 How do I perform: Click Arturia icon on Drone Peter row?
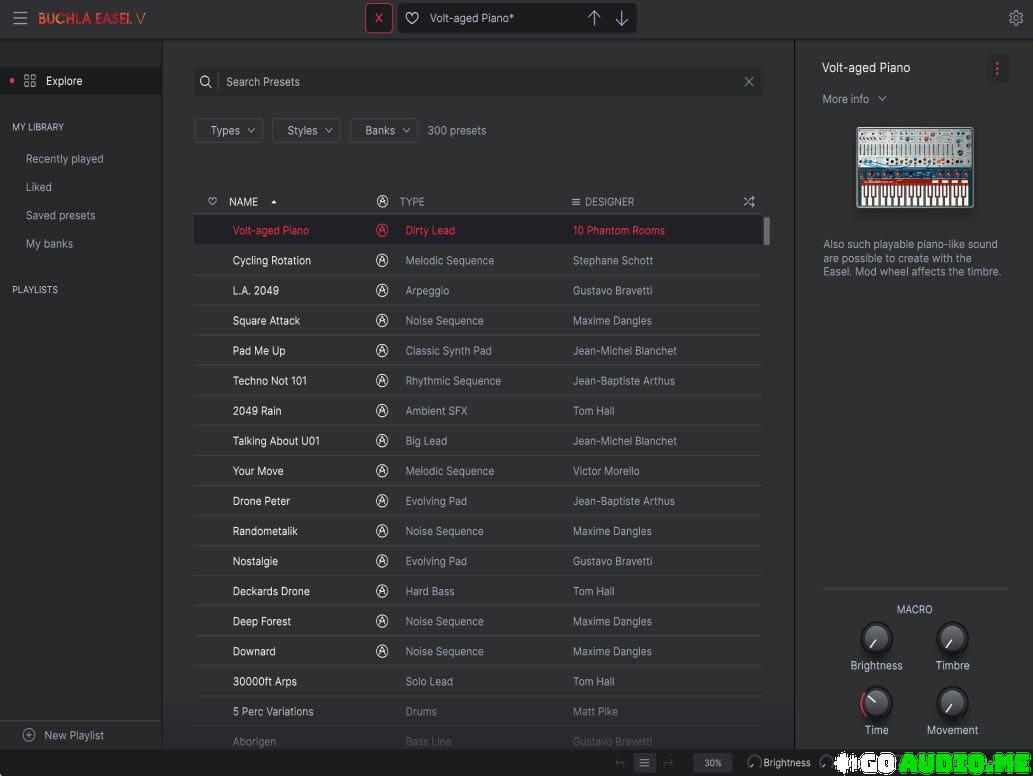point(382,501)
